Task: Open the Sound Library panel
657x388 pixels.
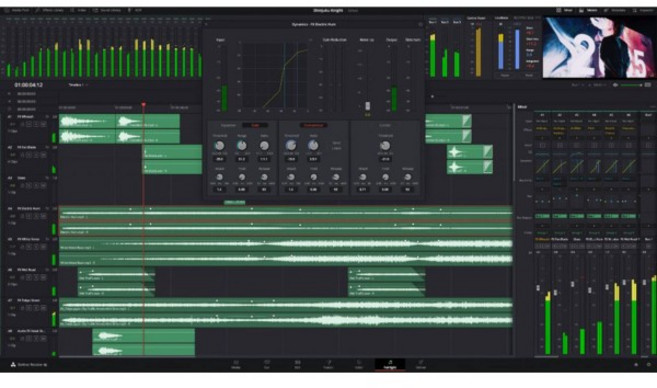Action: coord(106,10)
